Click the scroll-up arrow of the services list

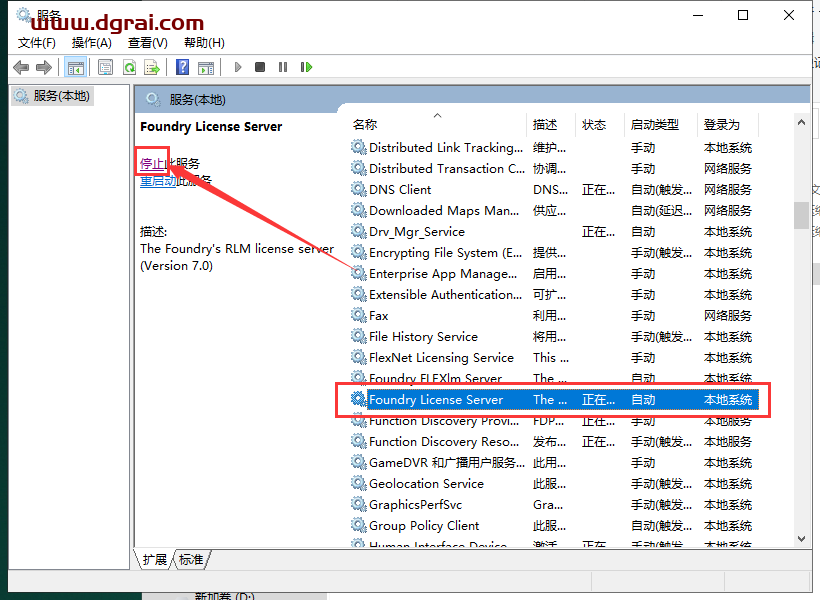click(801, 121)
